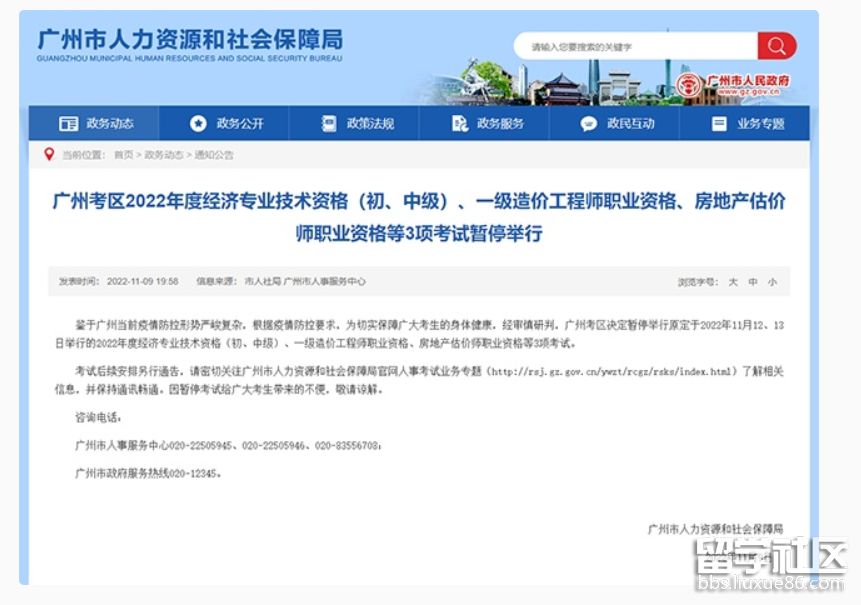
Task: Set browsing font size to 大
Action: click(x=733, y=282)
